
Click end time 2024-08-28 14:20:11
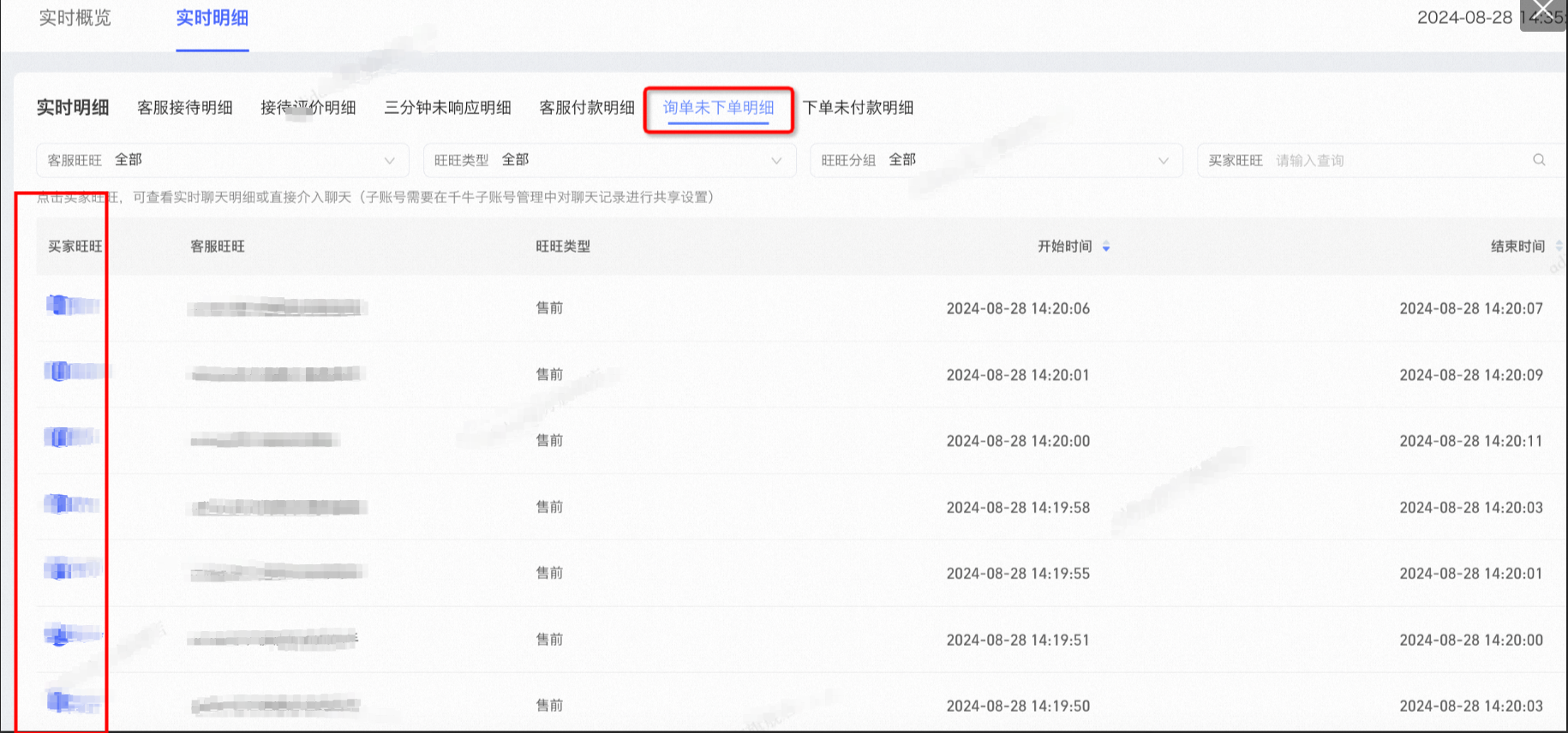coord(1471,441)
